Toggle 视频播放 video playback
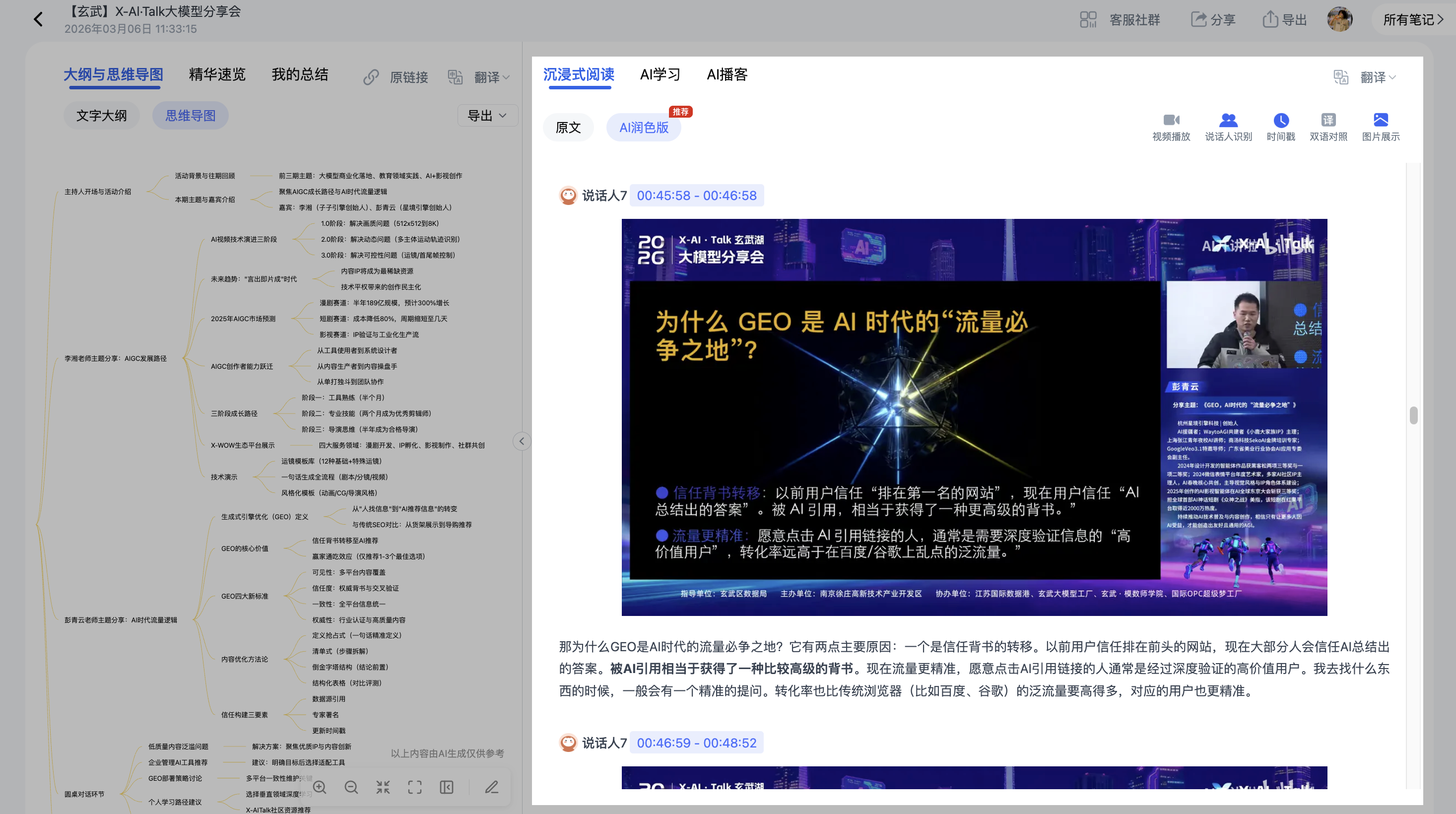 pyautogui.click(x=1171, y=127)
